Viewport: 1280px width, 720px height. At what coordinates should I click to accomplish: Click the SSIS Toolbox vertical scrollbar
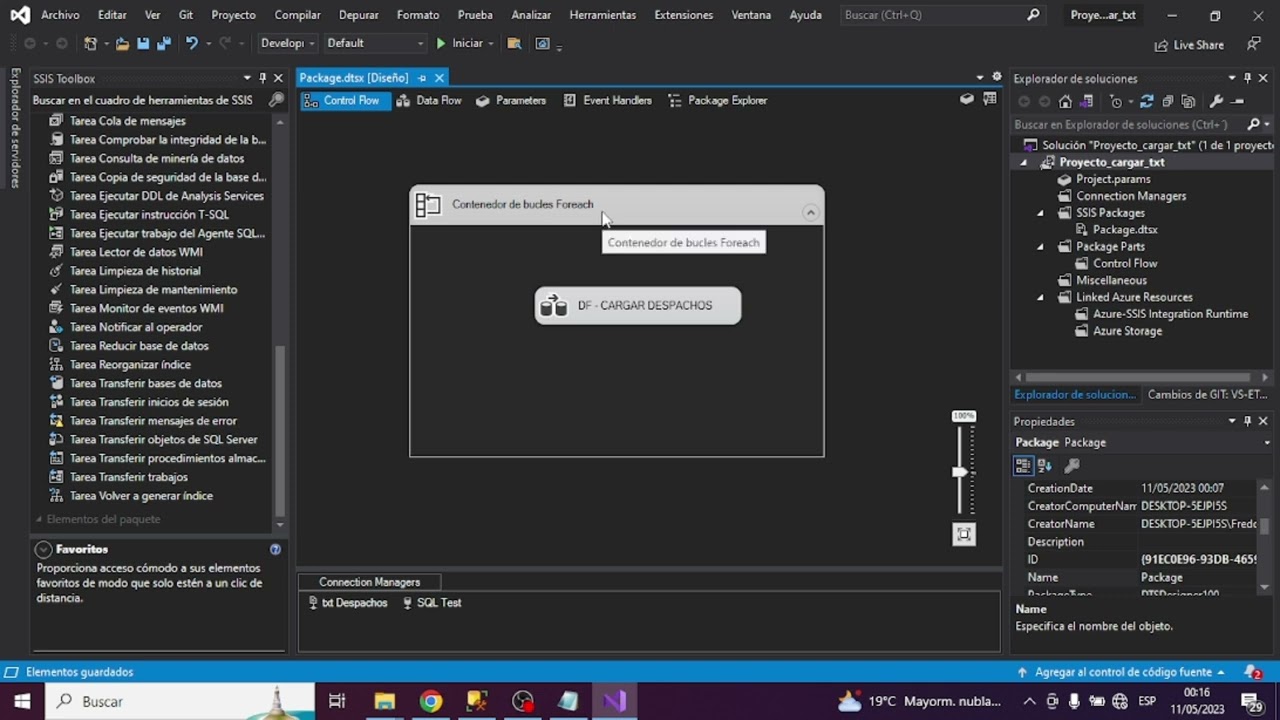tap(280, 430)
